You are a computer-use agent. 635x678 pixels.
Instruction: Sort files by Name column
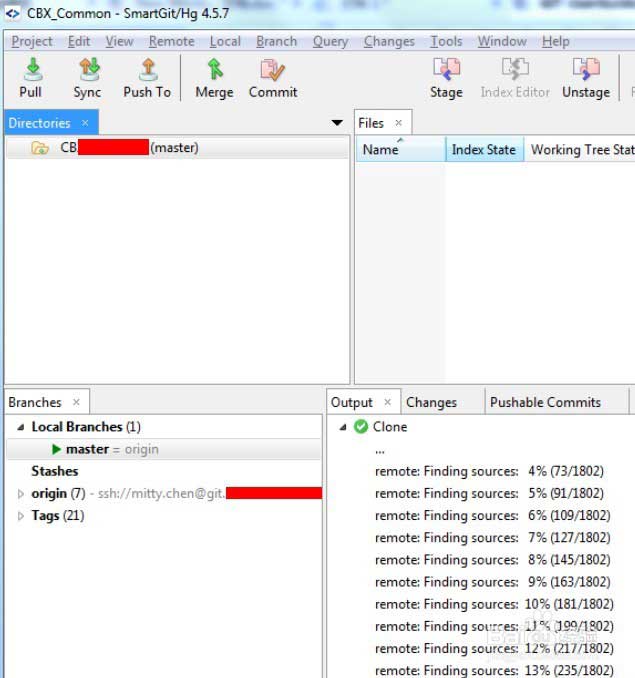pyautogui.click(x=400, y=150)
